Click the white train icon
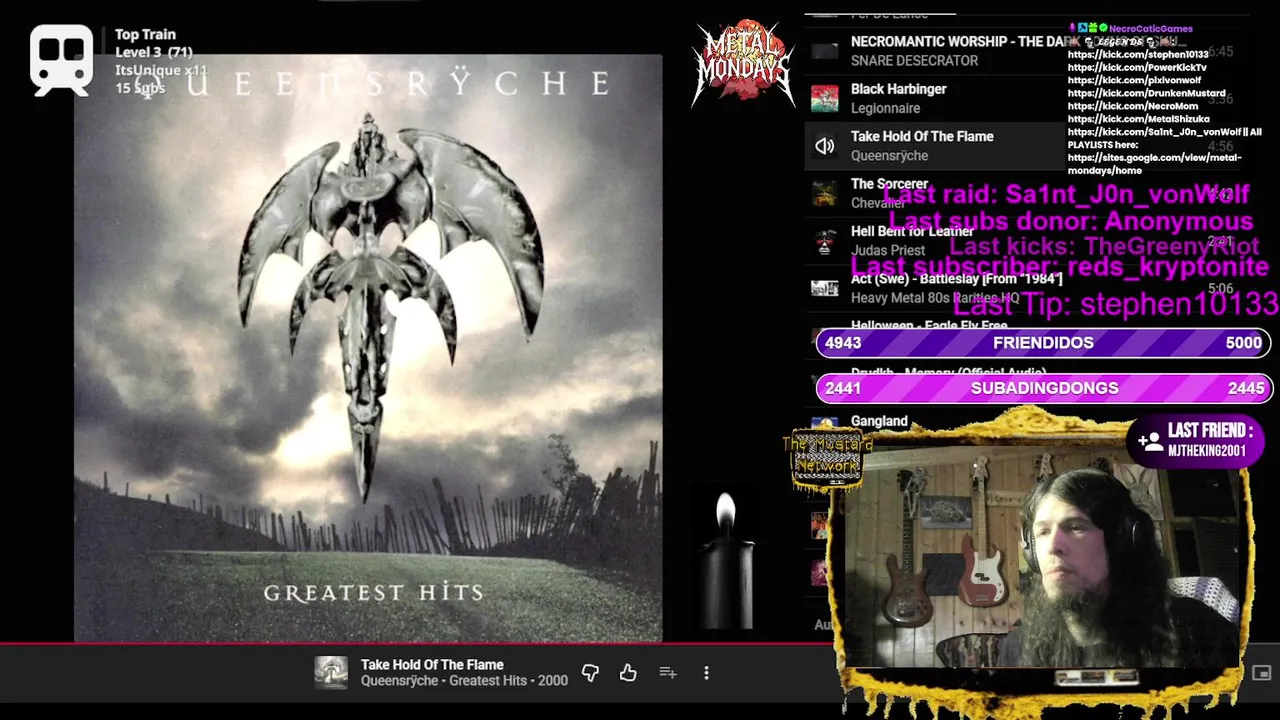1280x720 pixels. click(61, 60)
